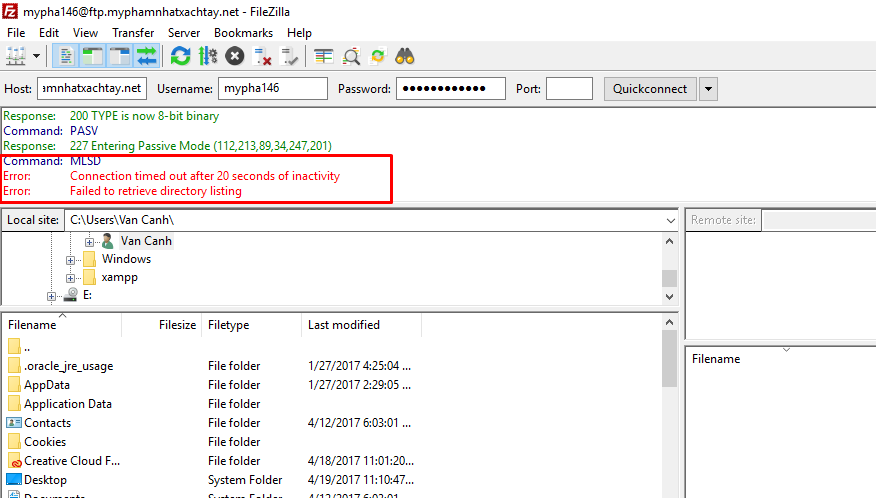
Task: Click the 'Failed to retrieve directory listing' error line
Action: (x=156, y=191)
